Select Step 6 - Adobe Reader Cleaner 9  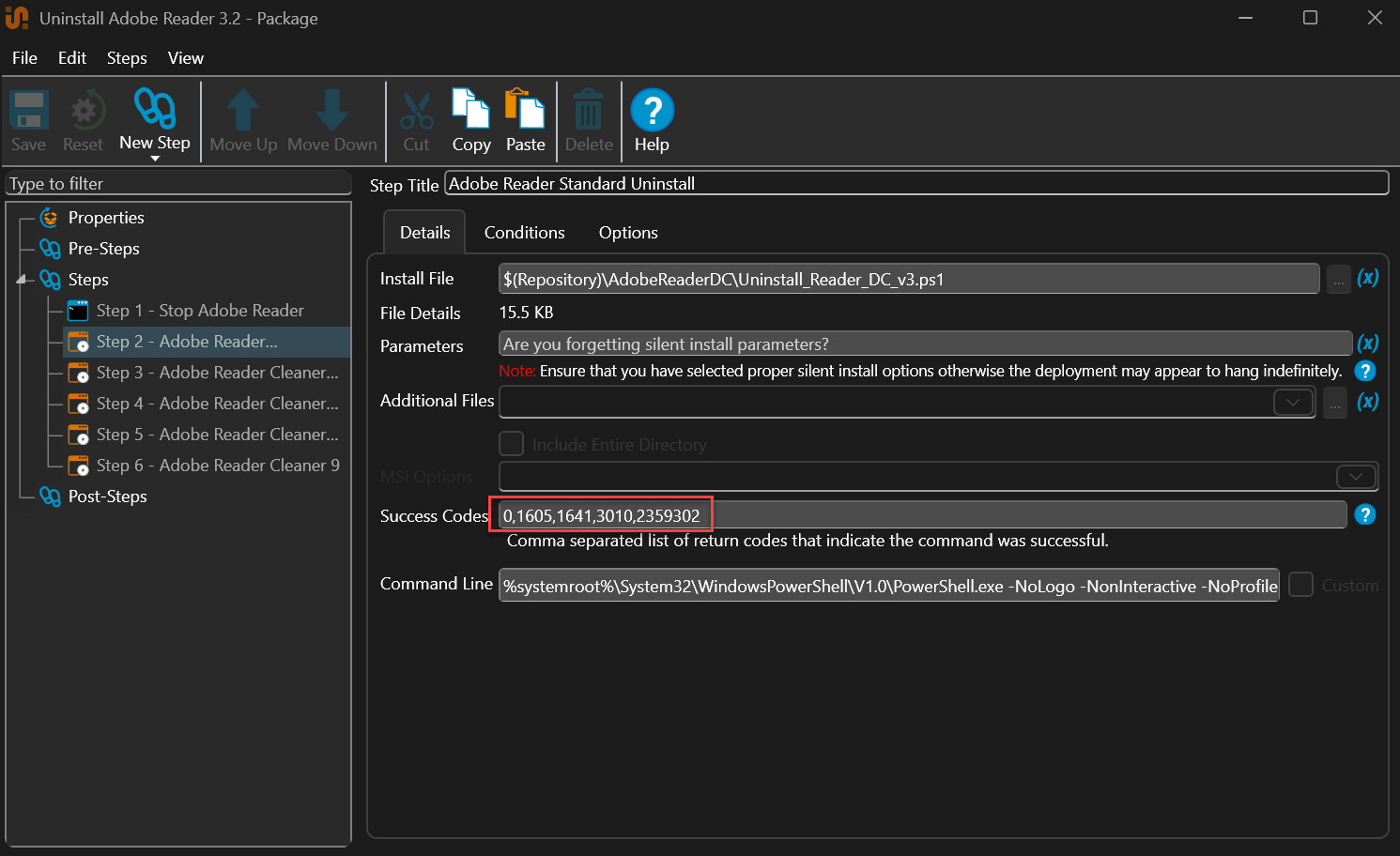coord(218,466)
